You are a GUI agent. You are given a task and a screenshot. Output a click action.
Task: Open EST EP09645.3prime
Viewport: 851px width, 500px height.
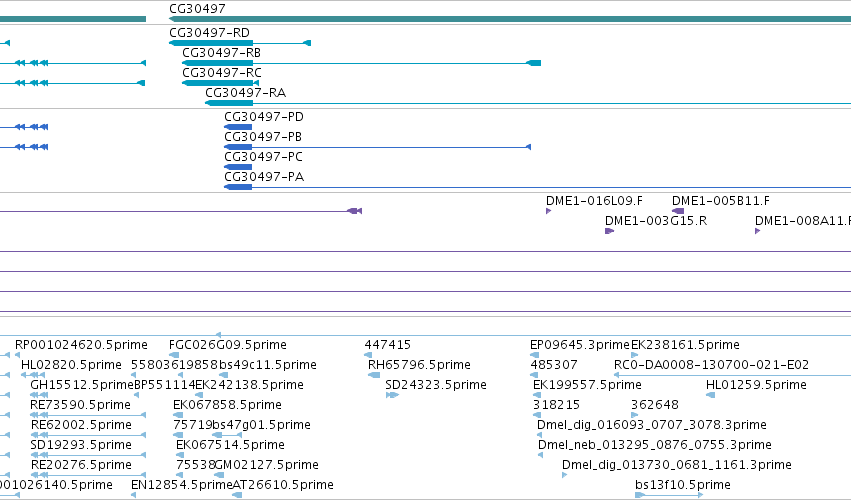point(580,345)
